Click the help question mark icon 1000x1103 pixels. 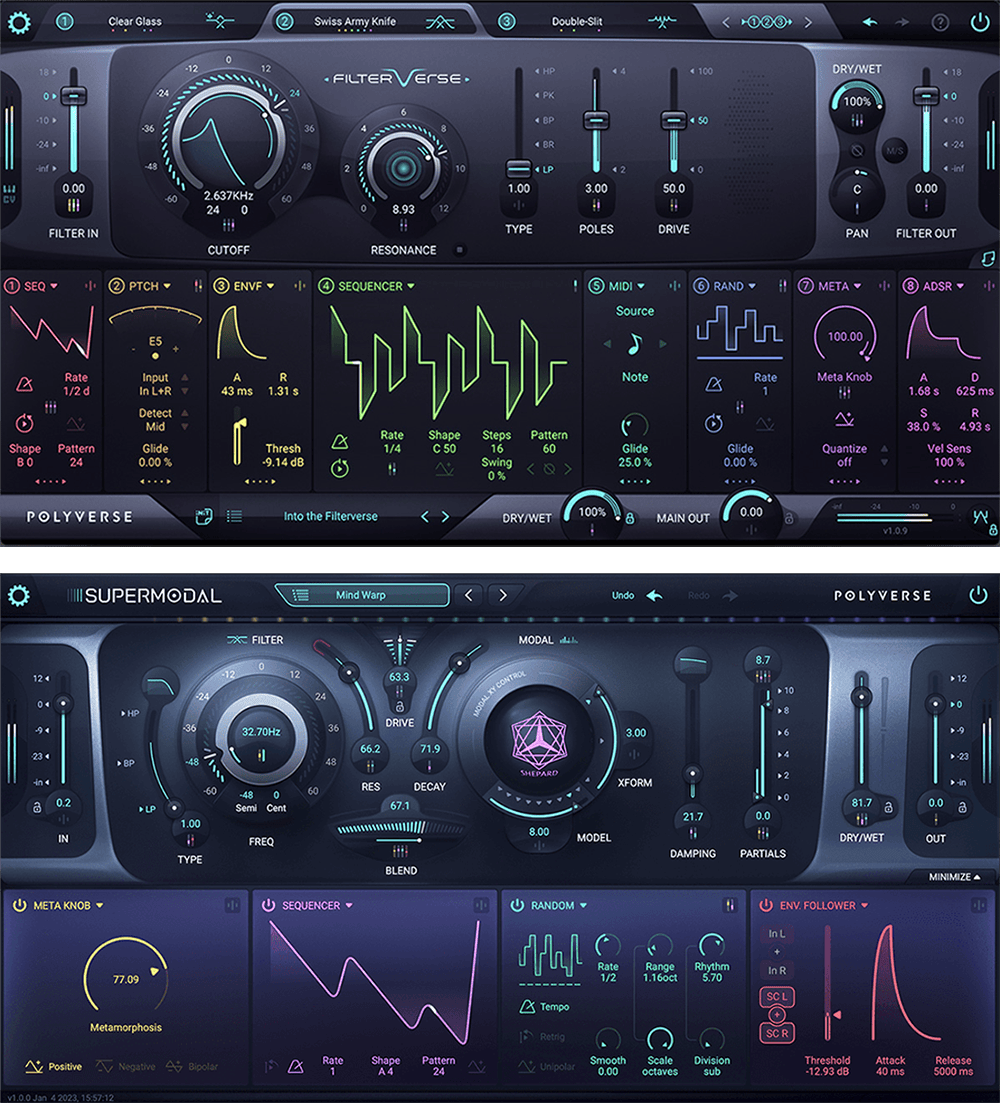coord(940,21)
